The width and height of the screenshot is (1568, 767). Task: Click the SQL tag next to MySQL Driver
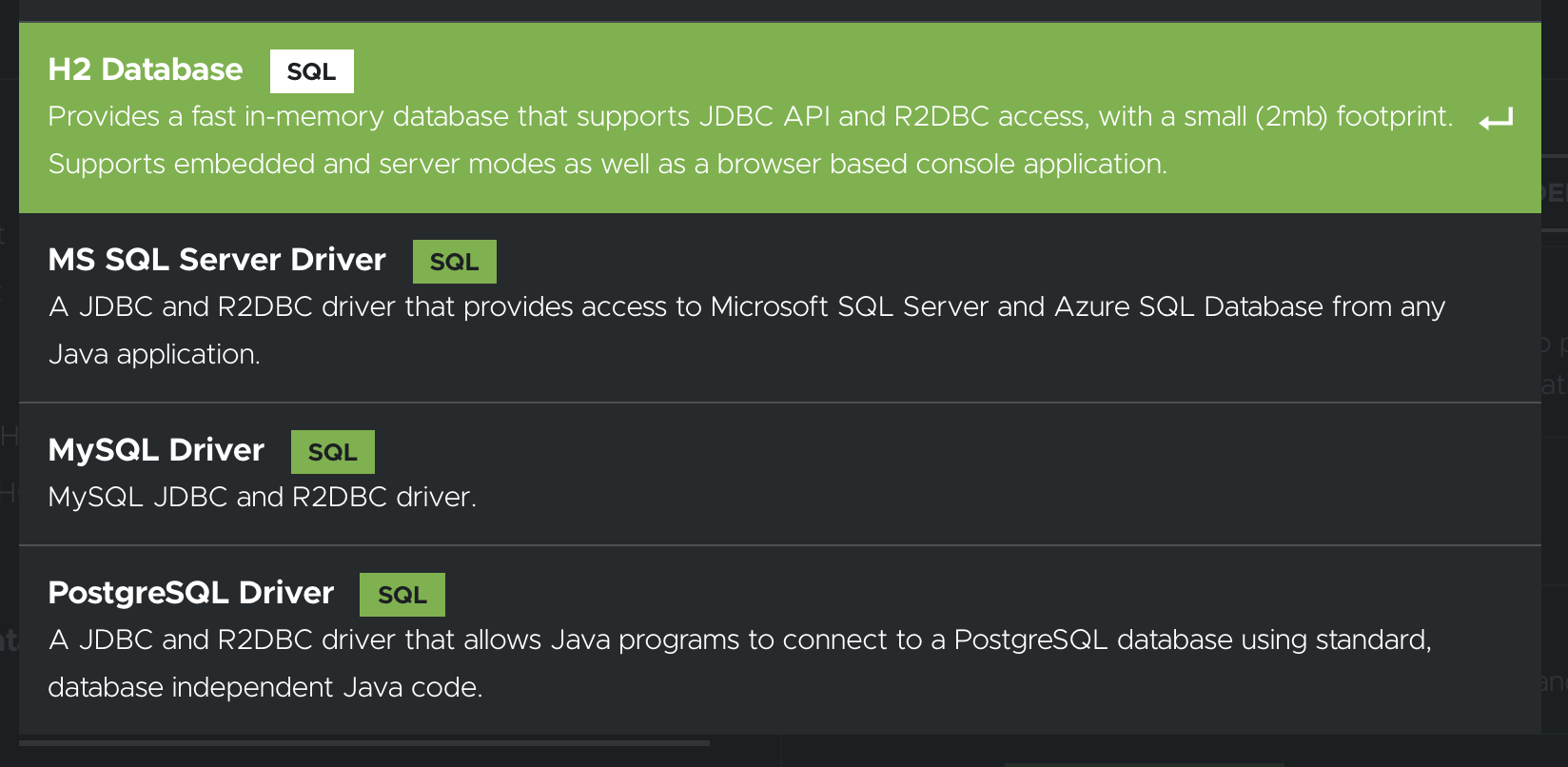[x=332, y=452]
